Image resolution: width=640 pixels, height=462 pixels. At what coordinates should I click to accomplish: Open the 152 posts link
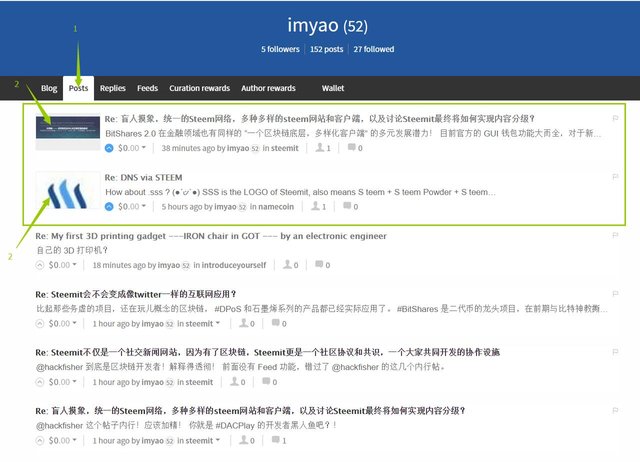coord(327,49)
